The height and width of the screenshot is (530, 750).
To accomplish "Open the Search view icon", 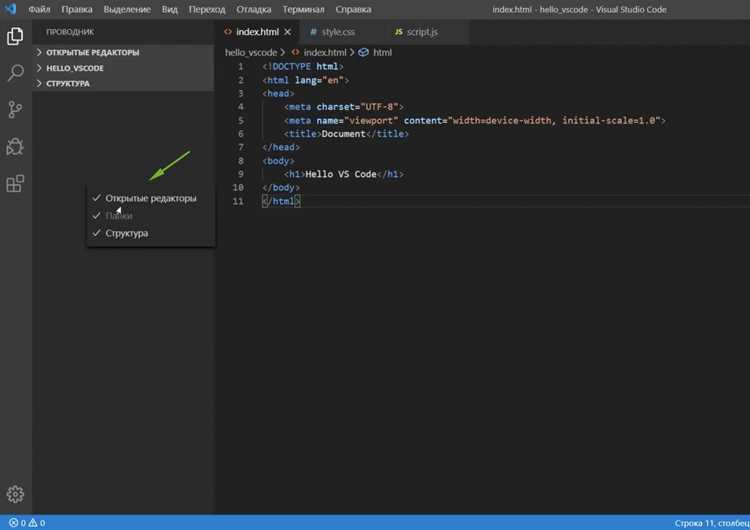I will coord(15,73).
